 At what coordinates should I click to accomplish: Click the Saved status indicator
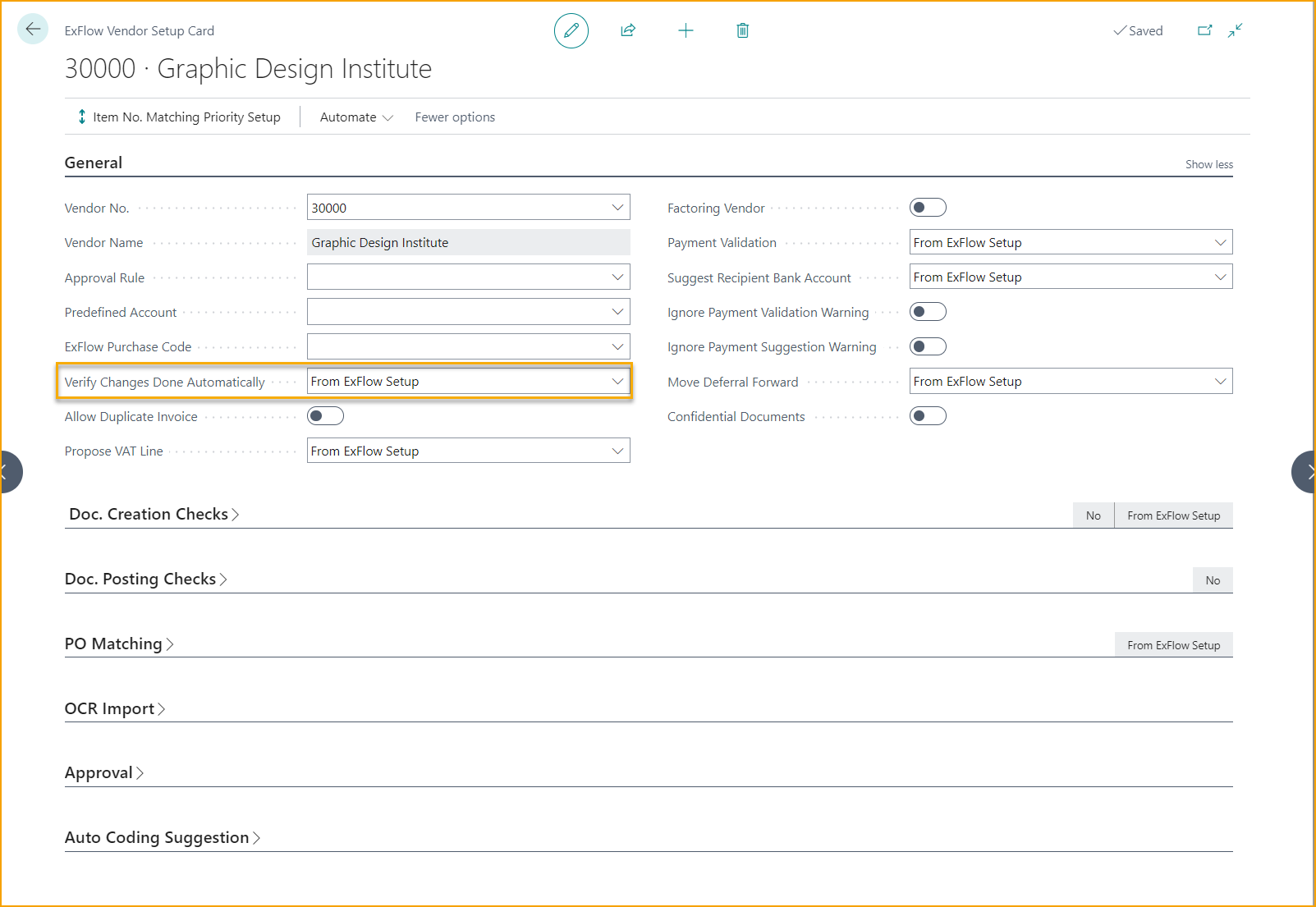coord(1138,30)
